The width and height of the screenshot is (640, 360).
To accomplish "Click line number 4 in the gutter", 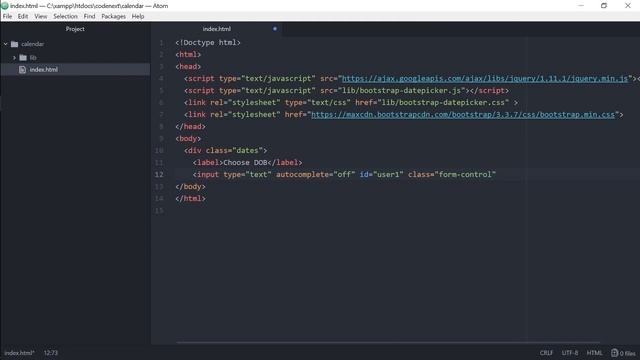I will 161,78.
